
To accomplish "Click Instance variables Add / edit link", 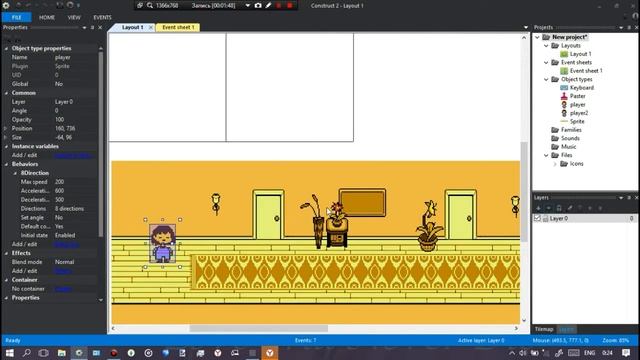I will coord(73,156).
